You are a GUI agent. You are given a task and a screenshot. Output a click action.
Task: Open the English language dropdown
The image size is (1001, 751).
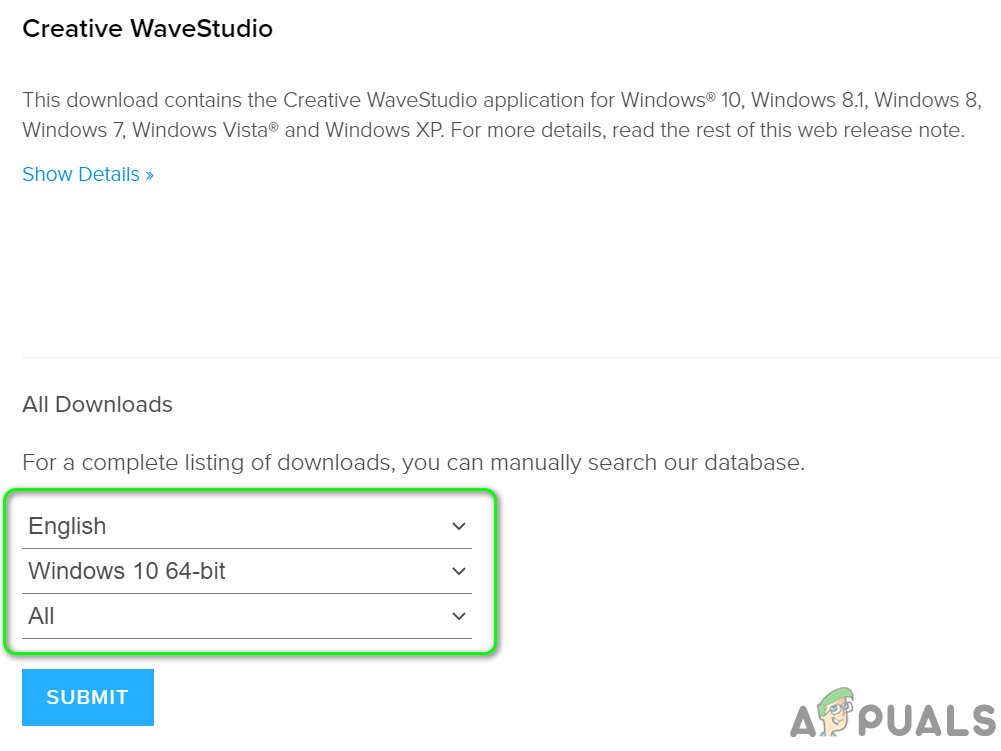click(x=247, y=526)
